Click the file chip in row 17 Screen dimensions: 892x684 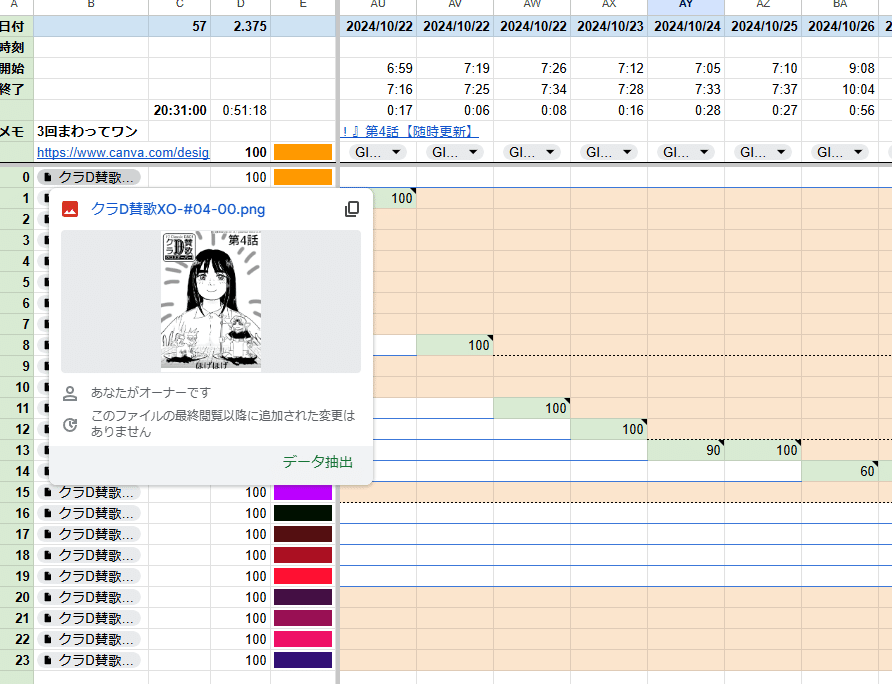point(89,534)
